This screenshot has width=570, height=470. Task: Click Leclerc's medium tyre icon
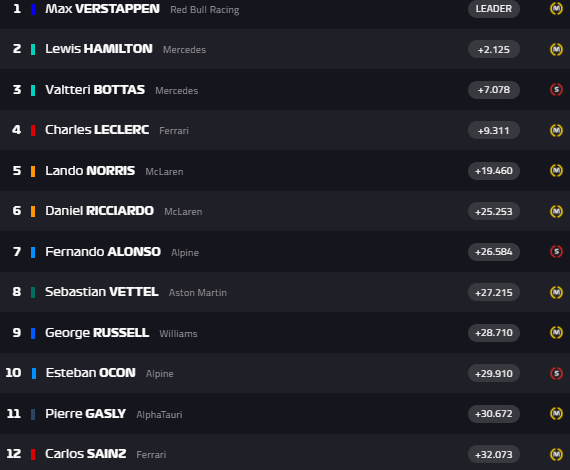556,130
